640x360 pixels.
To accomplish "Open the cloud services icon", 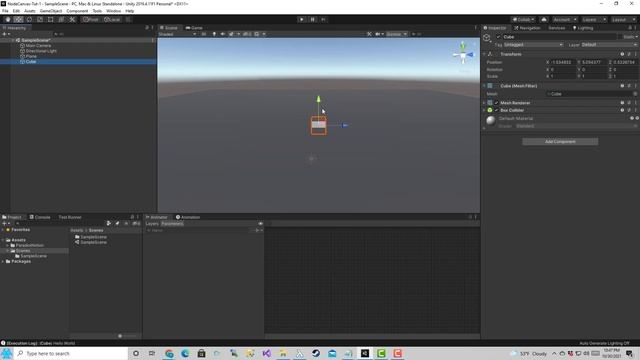I will [x=544, y=20].
